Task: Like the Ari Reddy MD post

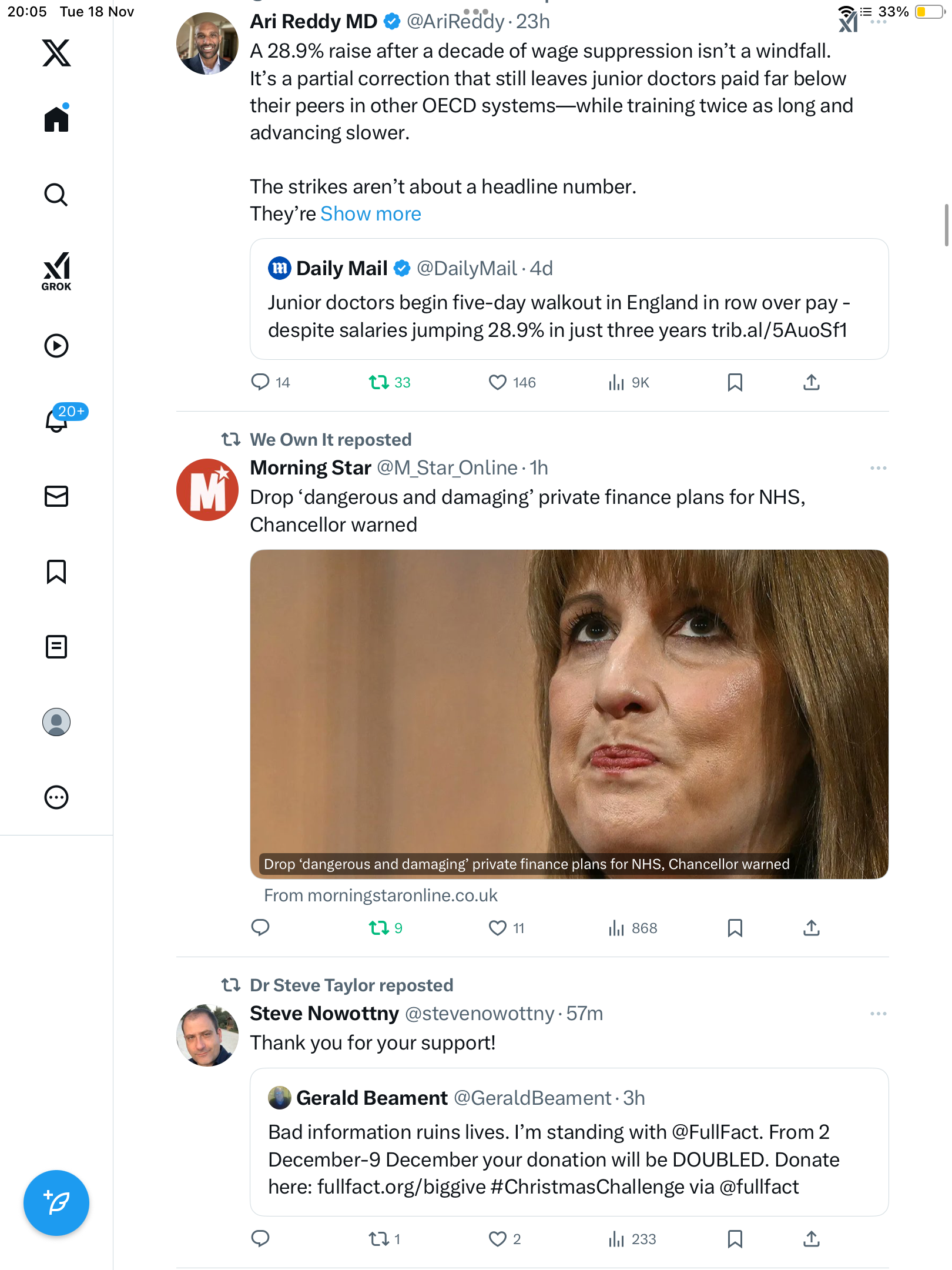Action: 498,383
